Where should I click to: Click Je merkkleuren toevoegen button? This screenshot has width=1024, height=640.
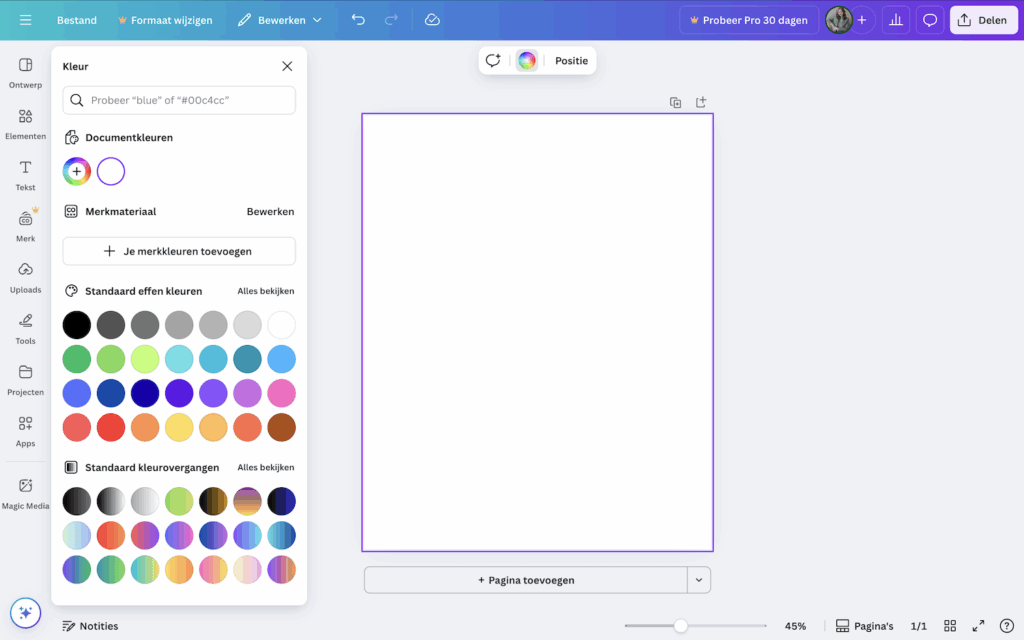point(179,251)
